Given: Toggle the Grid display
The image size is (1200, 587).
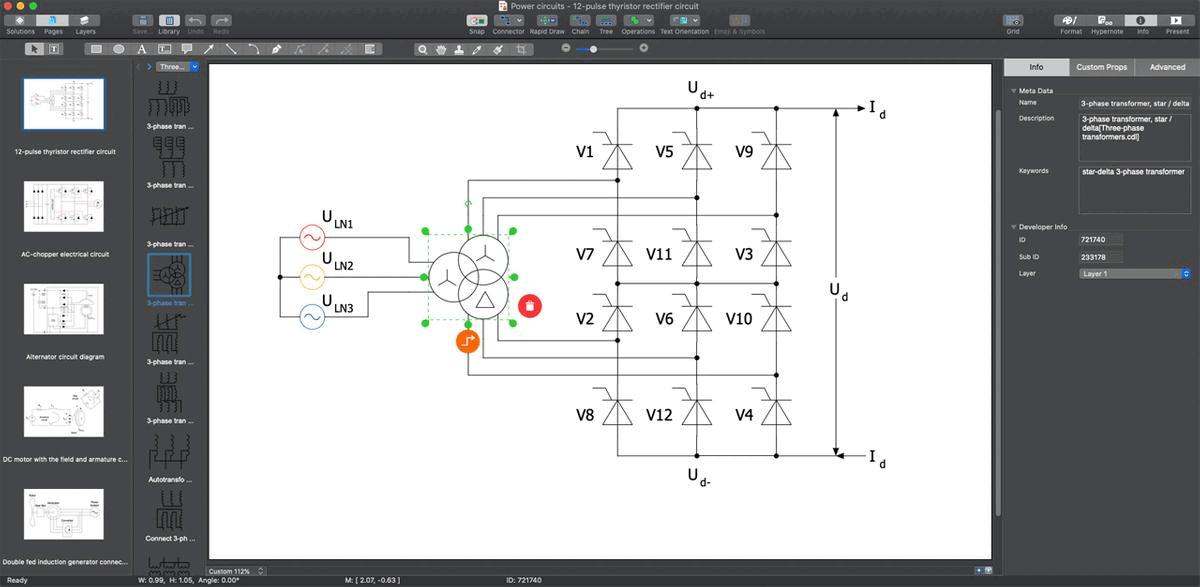Looking at the screenshot, I should [x=1013, y=25].
